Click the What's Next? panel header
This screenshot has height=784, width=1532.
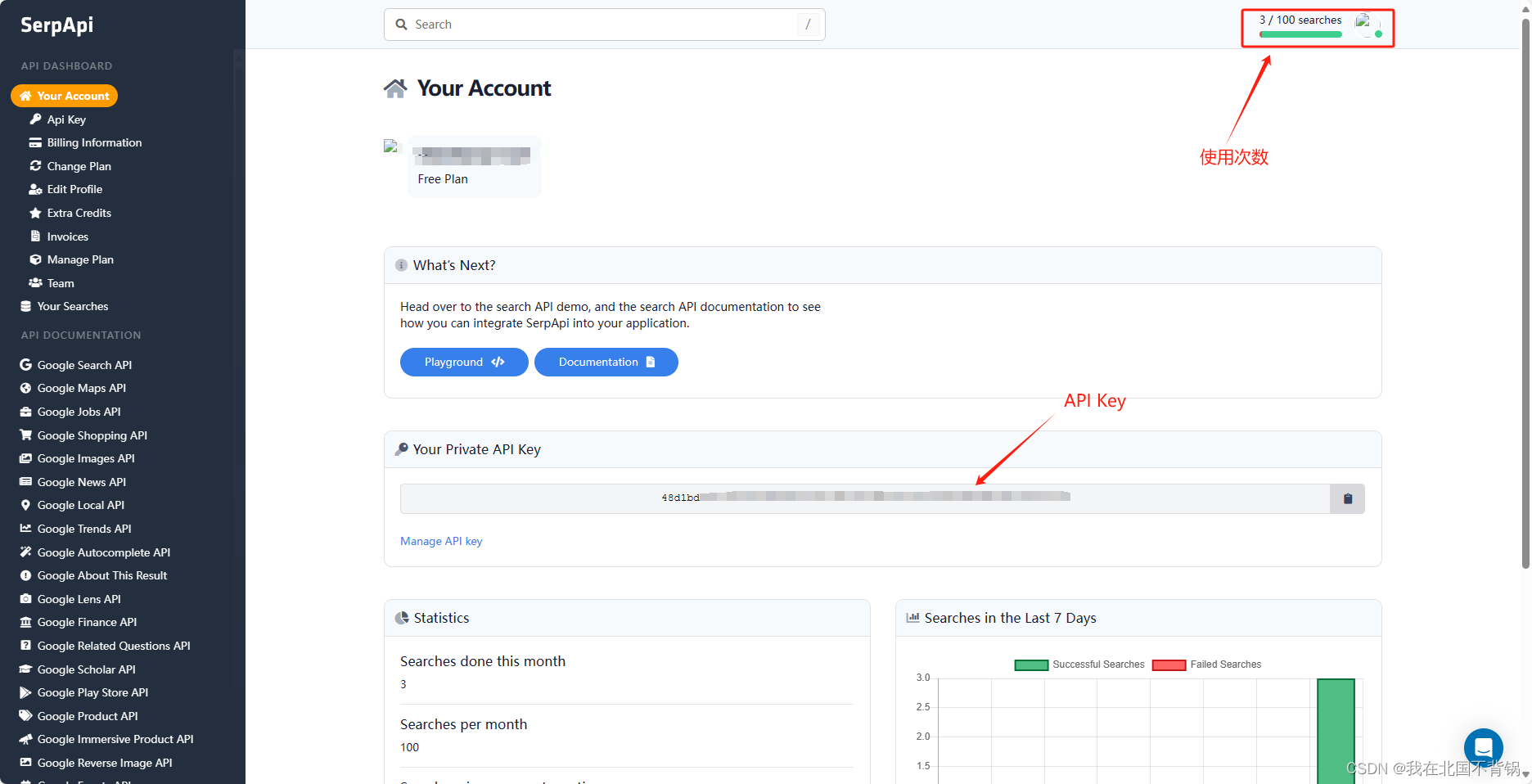tap(883, 265)
